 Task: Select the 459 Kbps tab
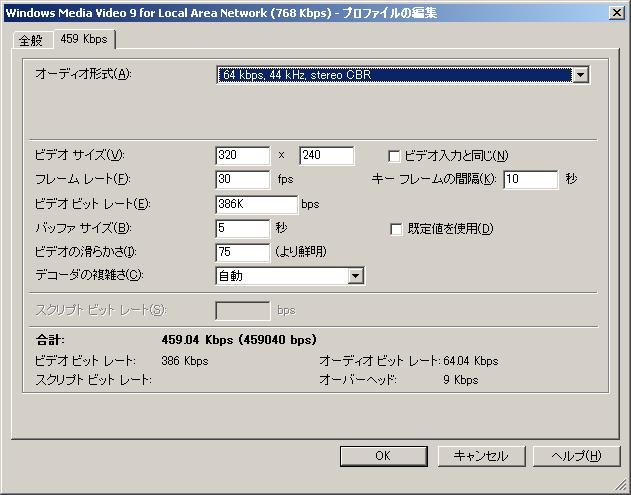[x=85, y=39]
